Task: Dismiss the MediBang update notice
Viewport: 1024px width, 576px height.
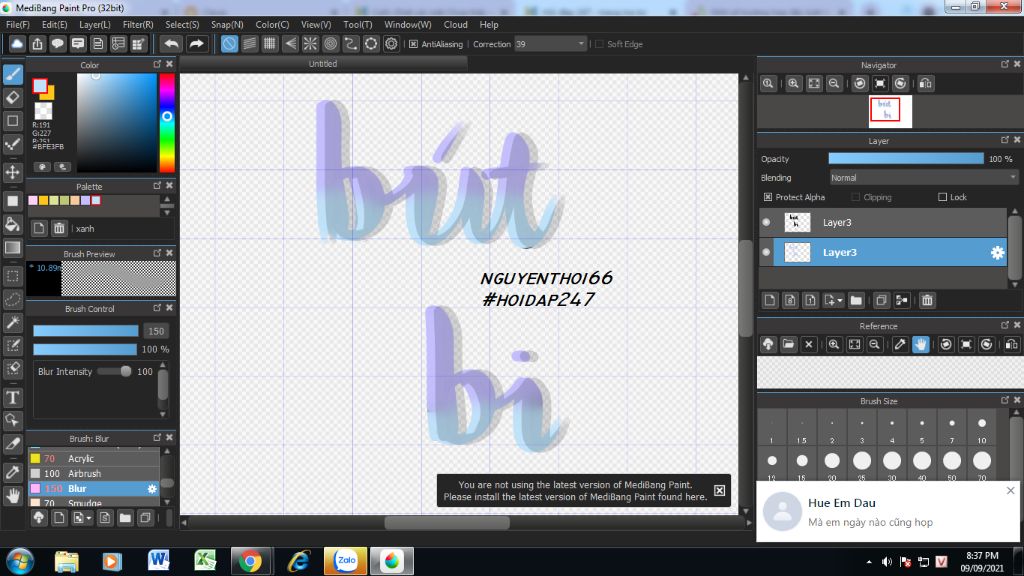Action: pyautogui.click(x=719, y=490)
